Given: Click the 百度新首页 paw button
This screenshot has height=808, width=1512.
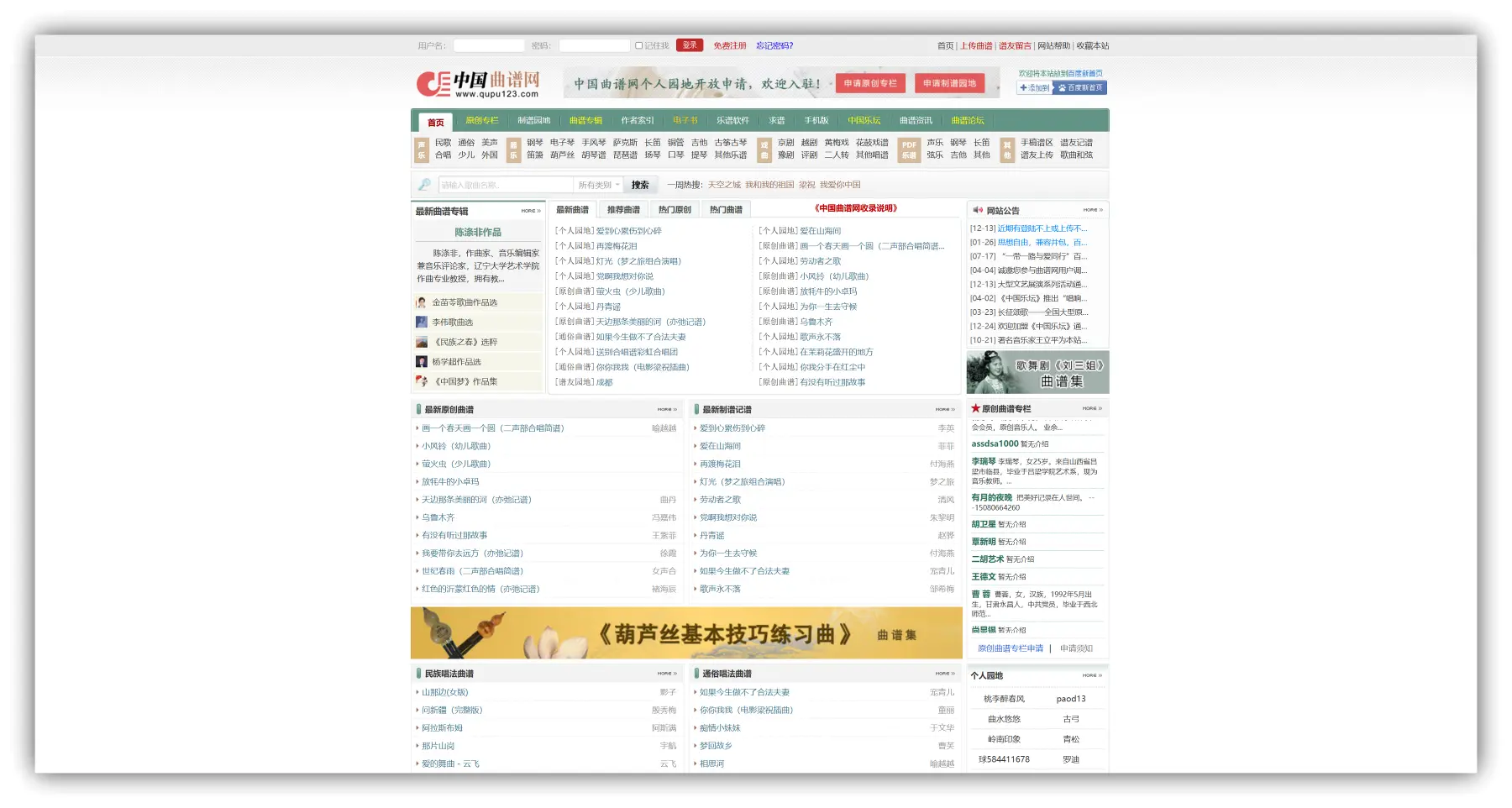Looking at the screenshot, I should point(1080,87).
